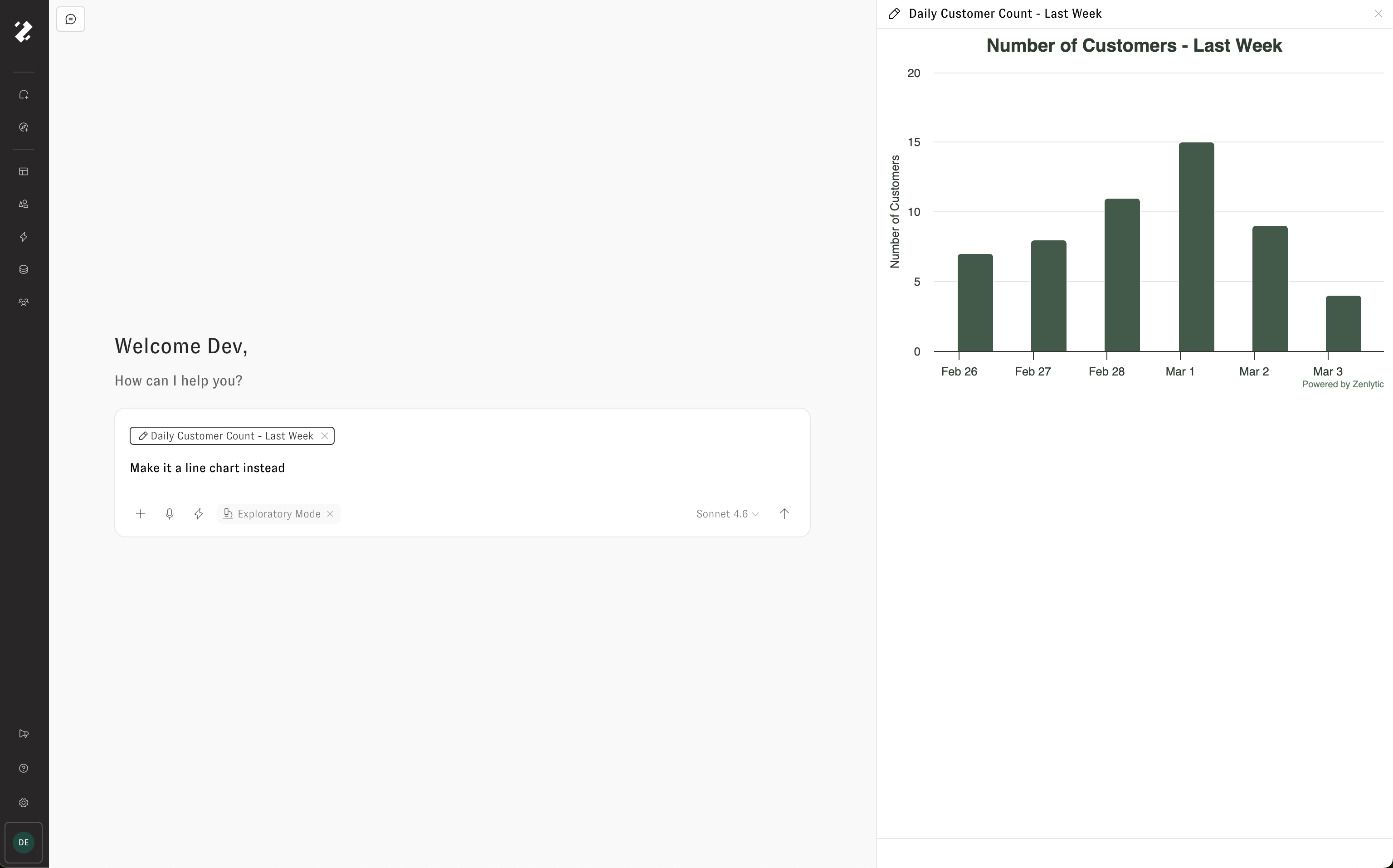Open the DE user avatar menu
Viewport: 1393px width, 868px height.
point(24,842)
